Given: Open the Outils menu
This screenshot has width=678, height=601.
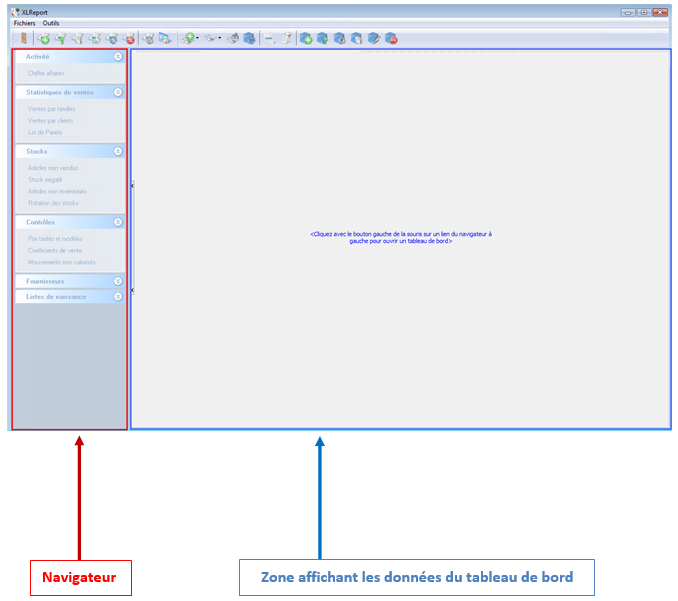Looking at the screenshot, I should [x=51, y=22].
